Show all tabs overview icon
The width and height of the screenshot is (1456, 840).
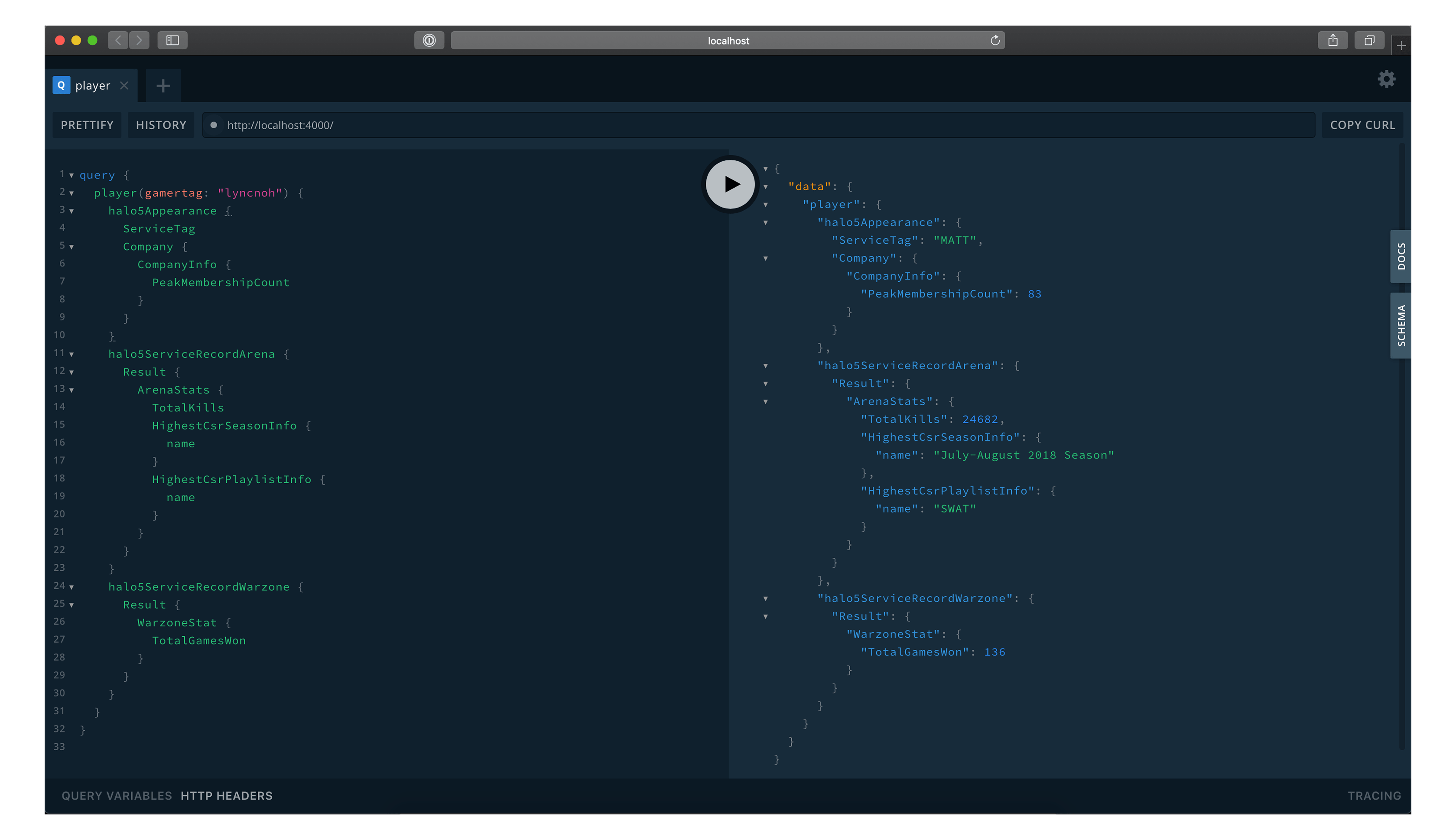pyautogui.click(x=1369, y=40)
